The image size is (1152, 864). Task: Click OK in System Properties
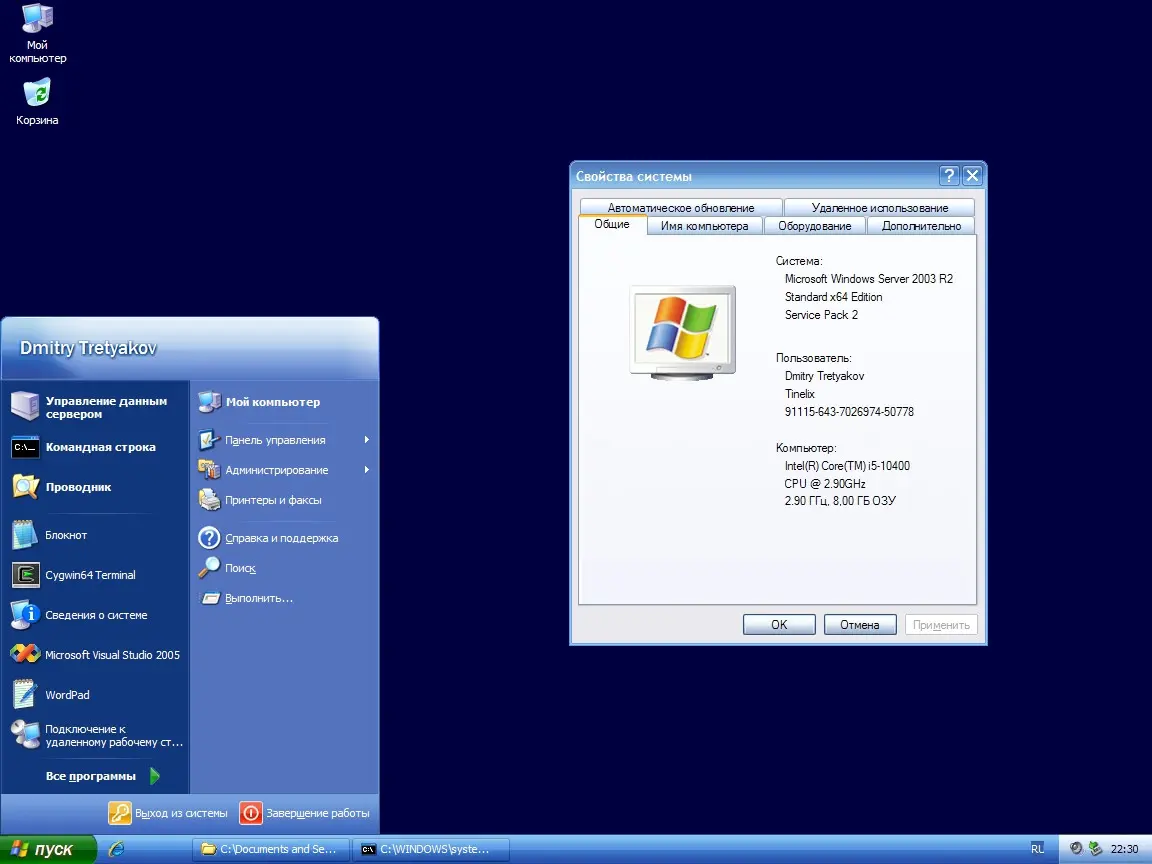(779, 624)
